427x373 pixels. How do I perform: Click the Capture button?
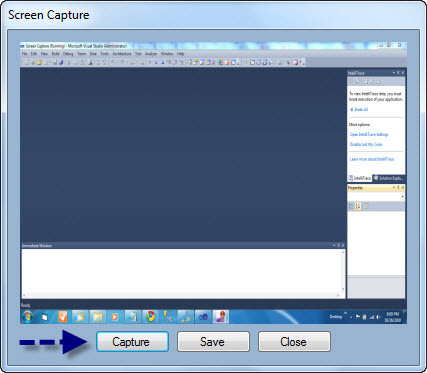132,341
